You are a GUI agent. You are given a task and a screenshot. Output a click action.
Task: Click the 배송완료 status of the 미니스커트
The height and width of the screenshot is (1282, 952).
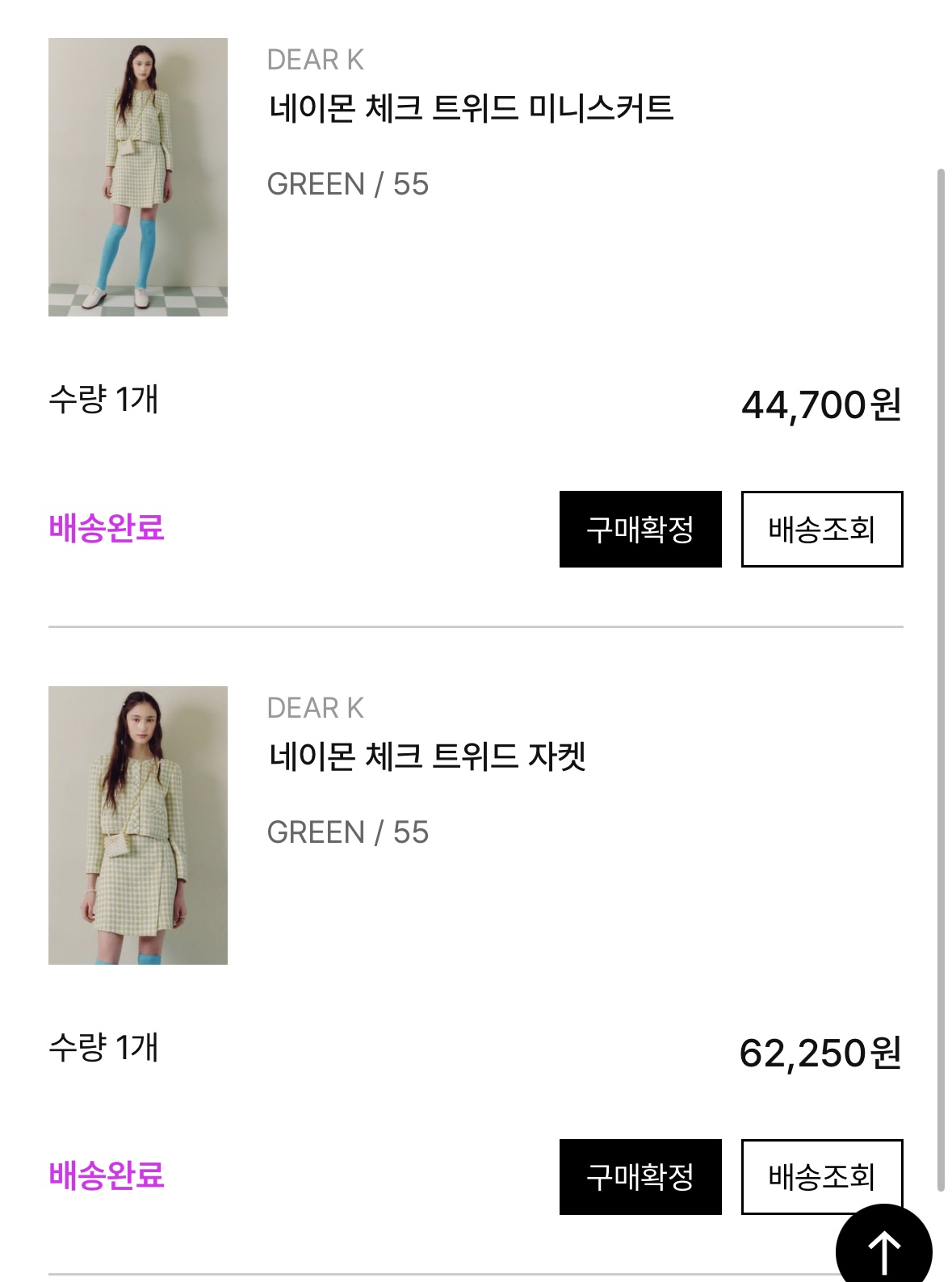[107, 528]
